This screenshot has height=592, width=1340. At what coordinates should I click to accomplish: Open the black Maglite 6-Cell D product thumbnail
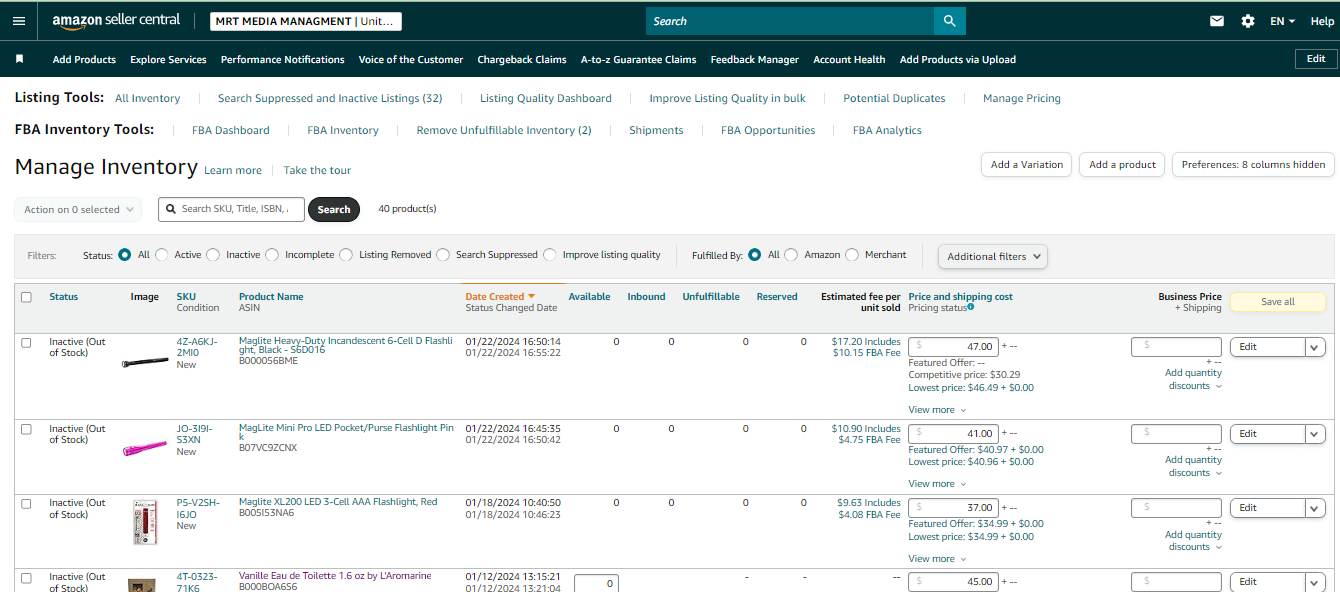click(x=145, y=361)
